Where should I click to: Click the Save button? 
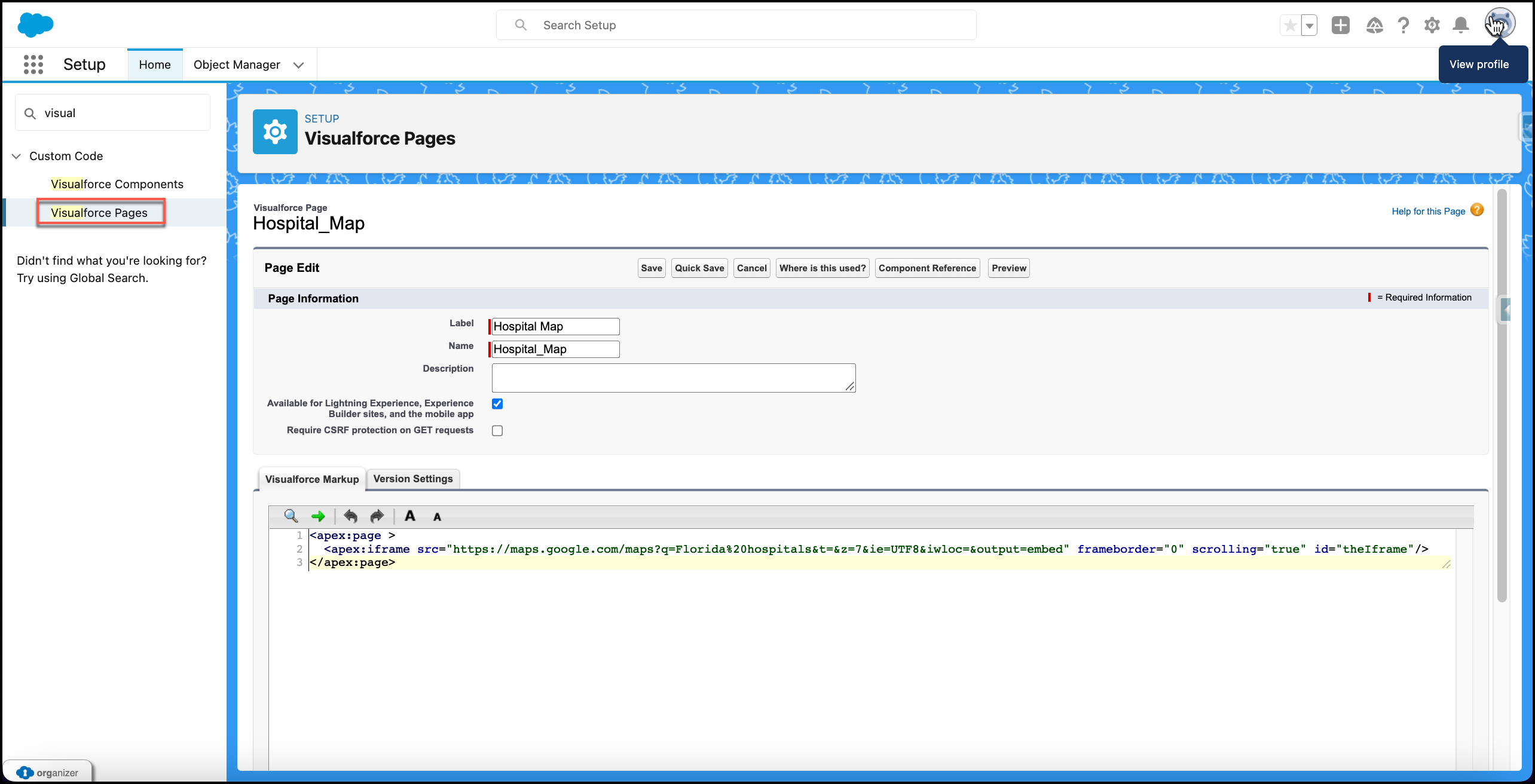652,268
